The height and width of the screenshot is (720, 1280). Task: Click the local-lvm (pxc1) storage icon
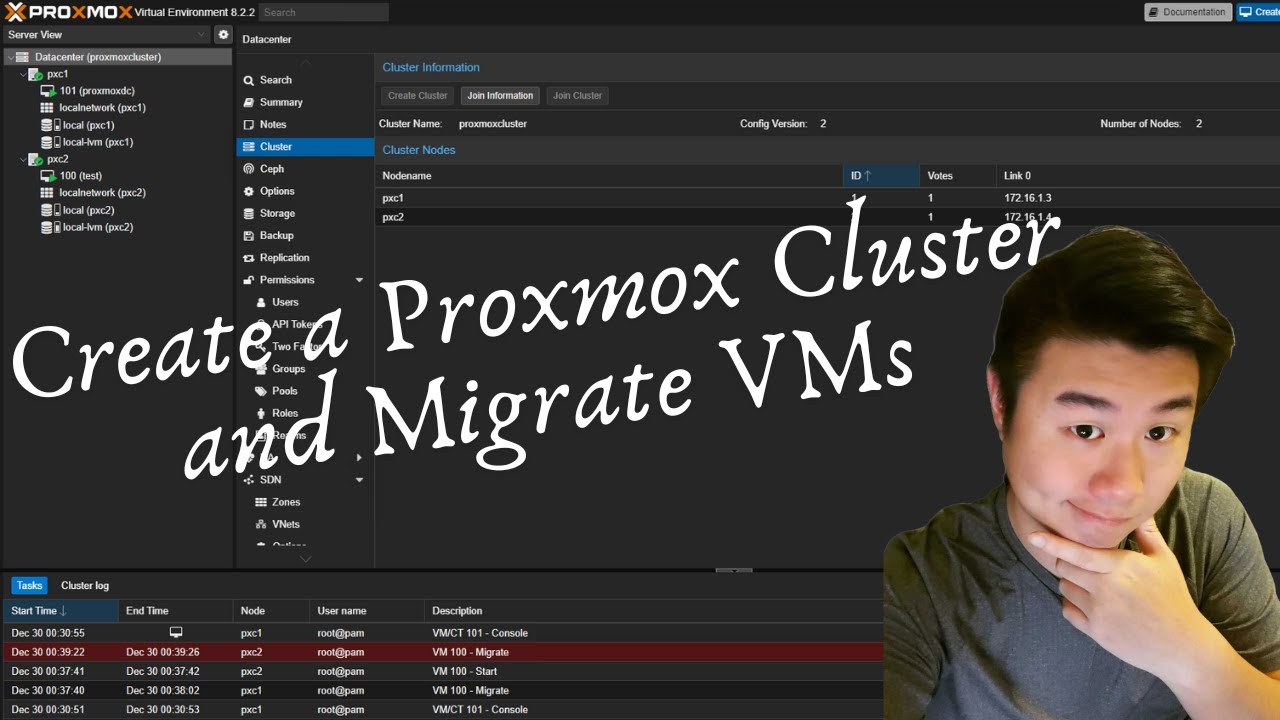pyautogui.click(x=47, y=142)
